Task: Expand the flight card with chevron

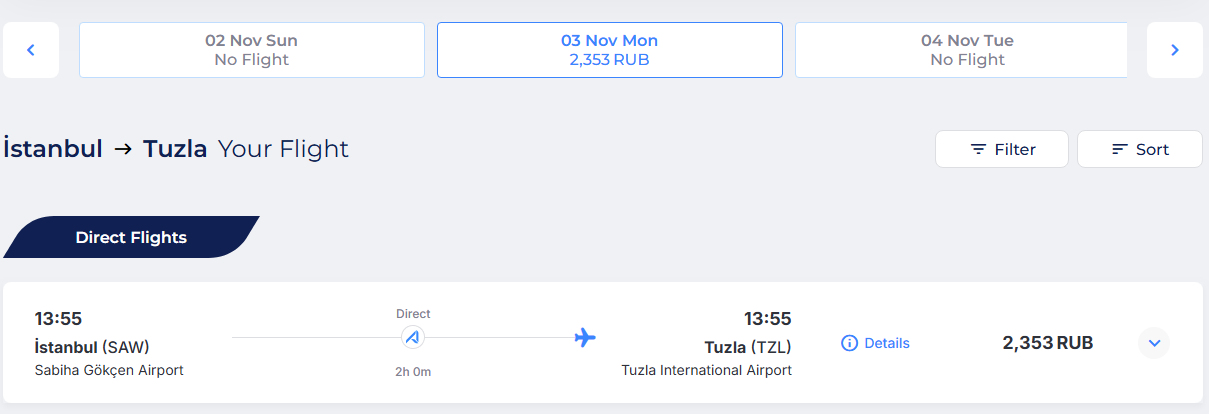Action: pyautogui.click(x=1154, y=343)
